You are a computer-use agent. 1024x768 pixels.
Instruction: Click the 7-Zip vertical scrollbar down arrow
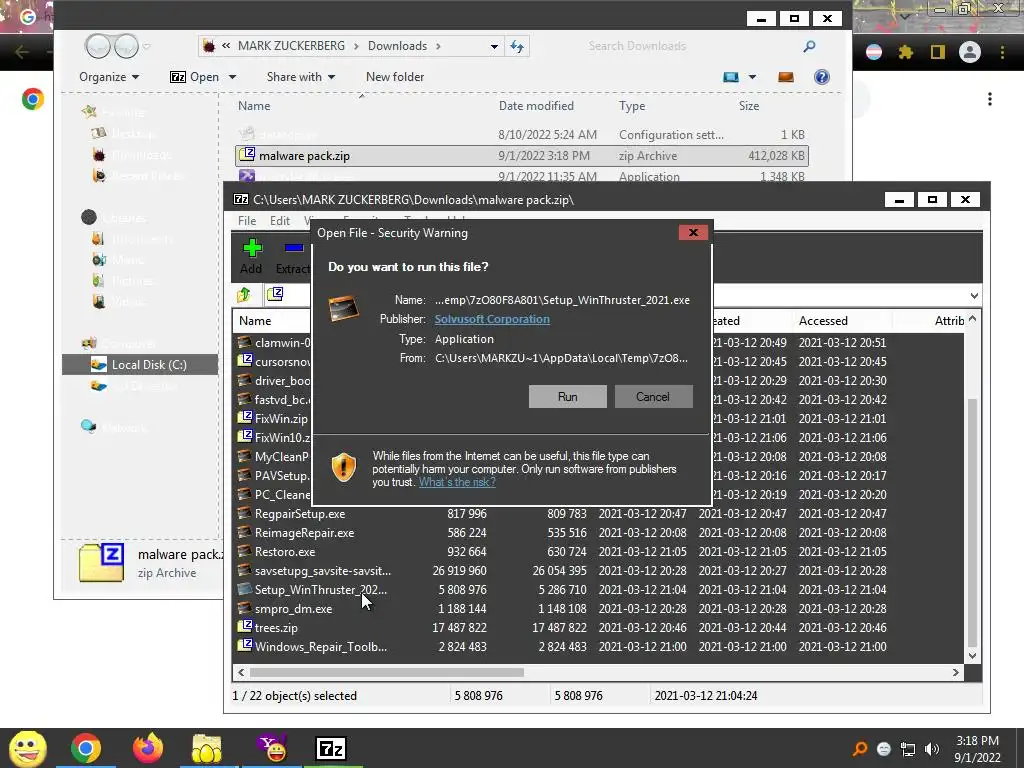[x=972, y=656]
